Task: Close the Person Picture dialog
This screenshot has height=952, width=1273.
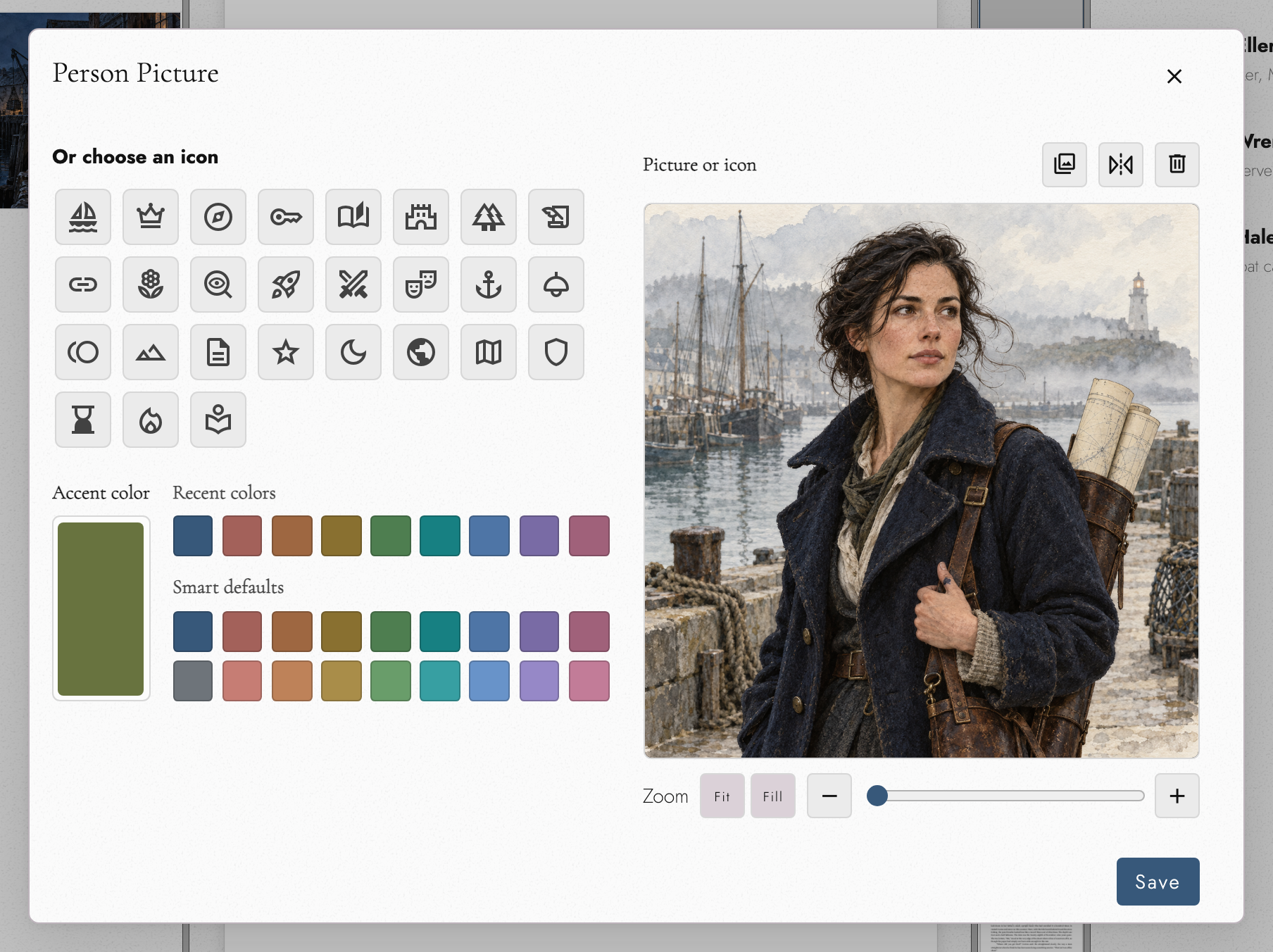Action: click(x=1174, y=76)
